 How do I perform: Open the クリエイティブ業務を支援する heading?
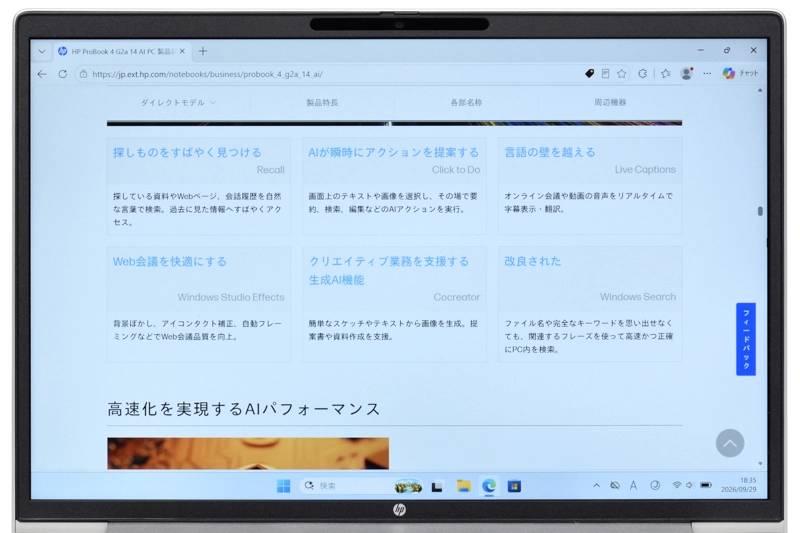coord(389,271)
